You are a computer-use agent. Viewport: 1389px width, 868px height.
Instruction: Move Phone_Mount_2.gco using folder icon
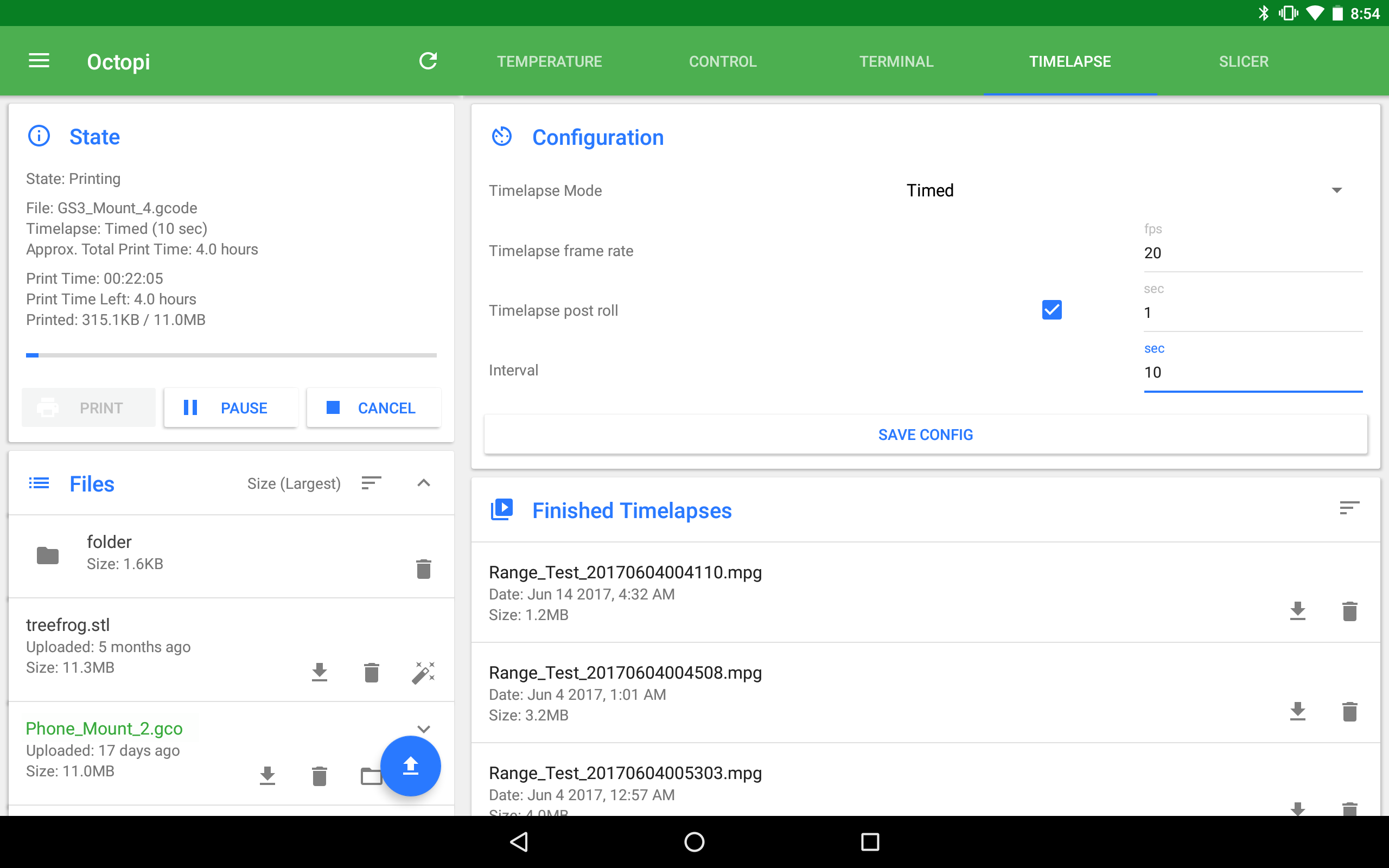pos(371,776)
